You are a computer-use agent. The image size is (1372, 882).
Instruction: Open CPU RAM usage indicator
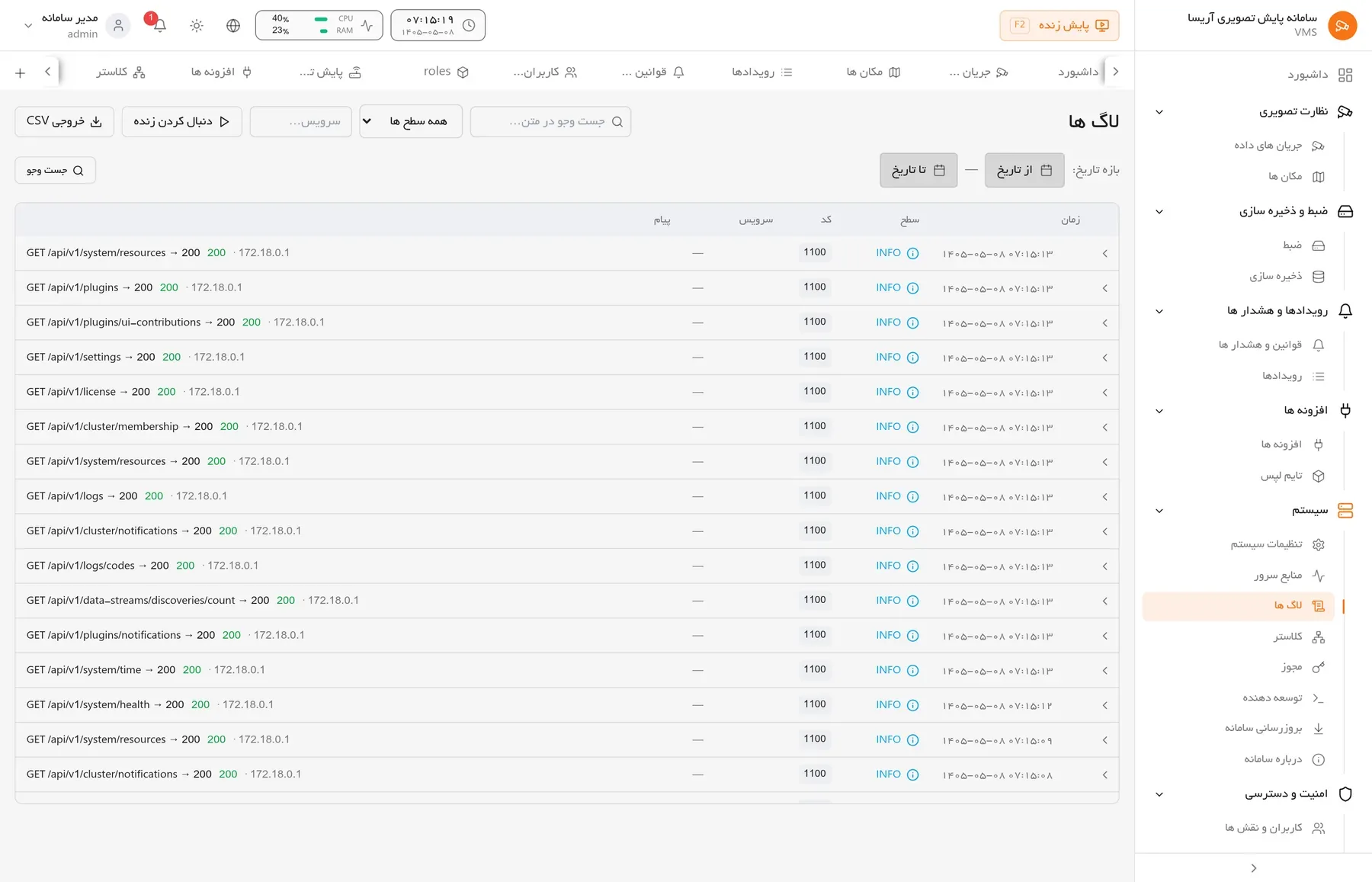(x=319, y=25)
